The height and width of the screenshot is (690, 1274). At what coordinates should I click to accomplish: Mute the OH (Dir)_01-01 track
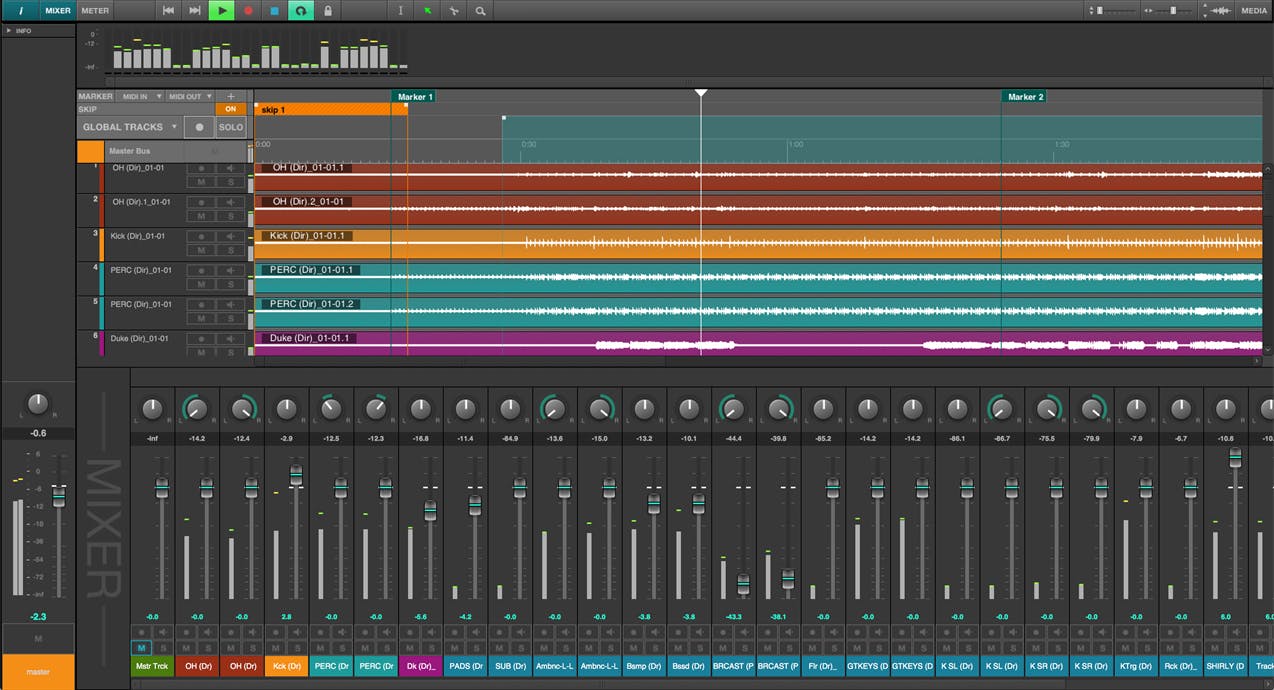pyautogui.click(x=202, y=182)
